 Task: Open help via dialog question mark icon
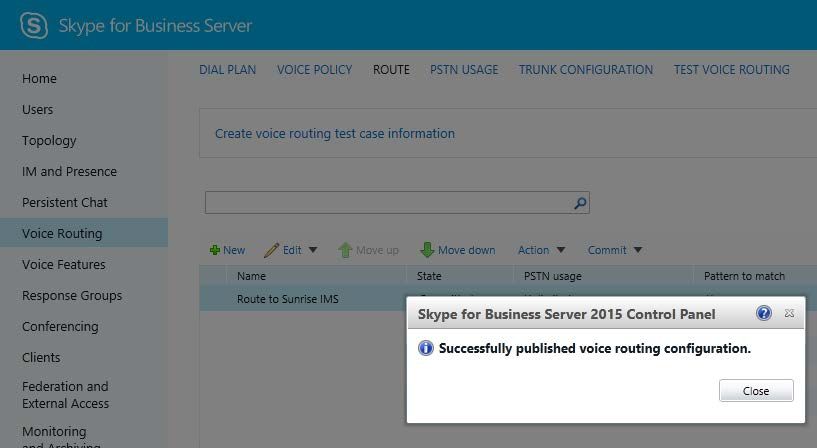point(764,313)
